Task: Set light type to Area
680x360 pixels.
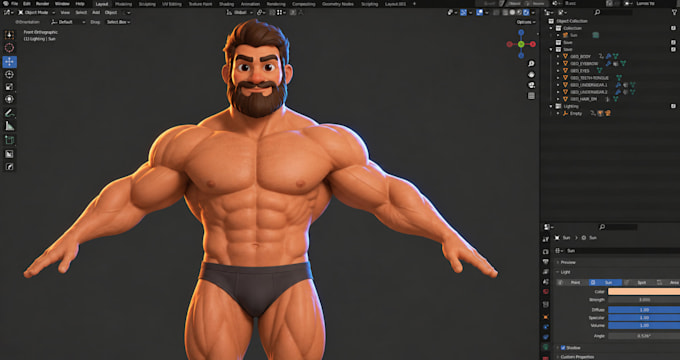Action: [x=668, y=282]
